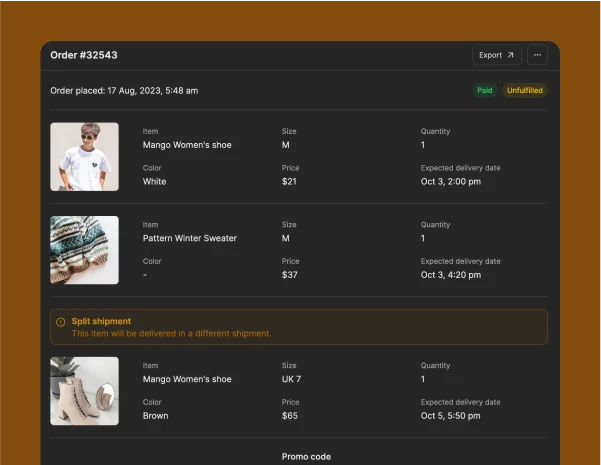Click the Pattern Winter Sweater item name

coord(190,238)
